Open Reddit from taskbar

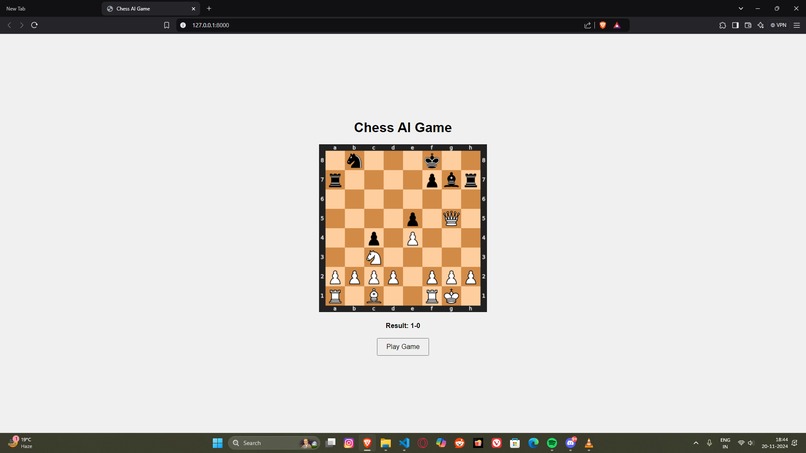(460, 443)
